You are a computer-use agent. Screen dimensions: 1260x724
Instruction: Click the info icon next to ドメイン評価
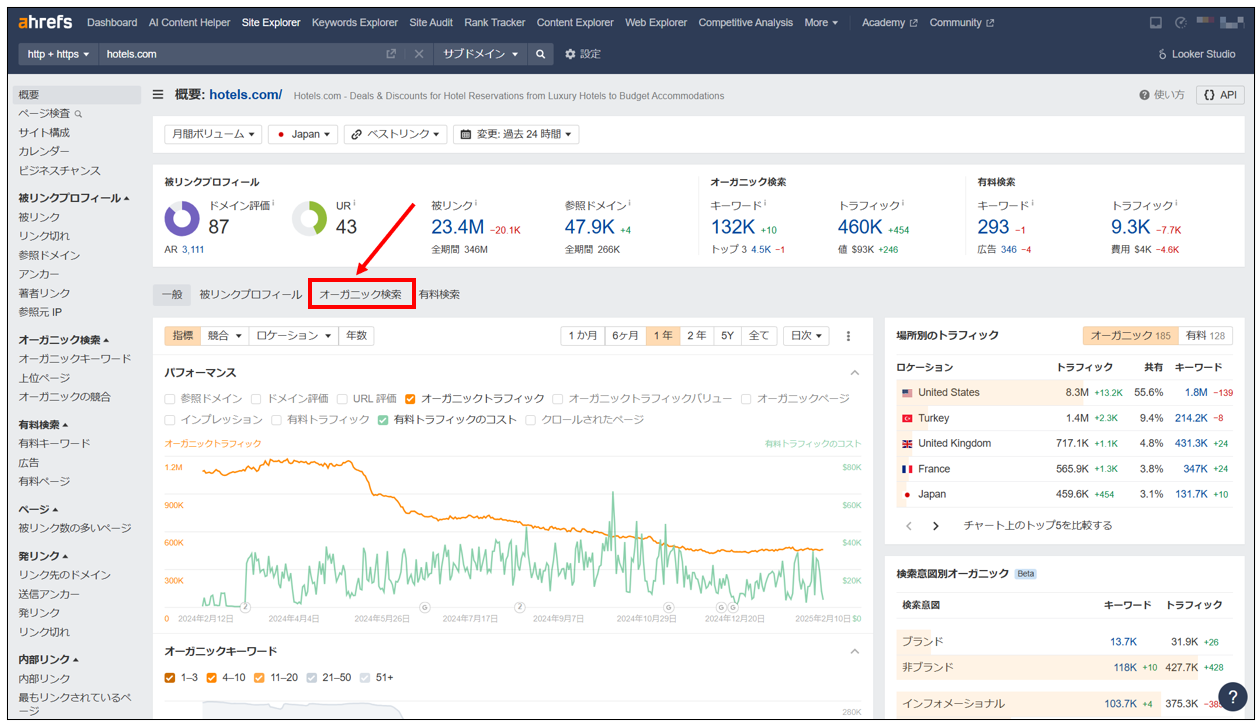pos(274,204)
